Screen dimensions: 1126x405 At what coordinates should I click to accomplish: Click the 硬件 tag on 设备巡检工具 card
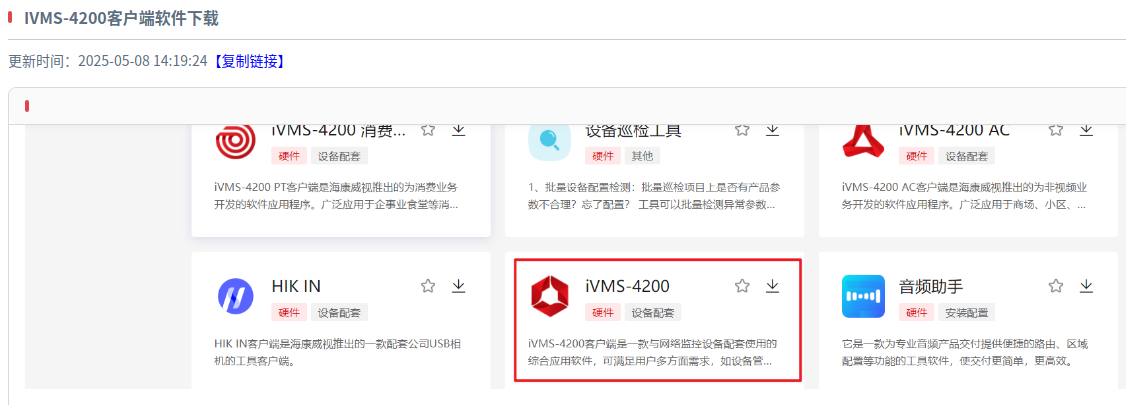coord(603,156)
